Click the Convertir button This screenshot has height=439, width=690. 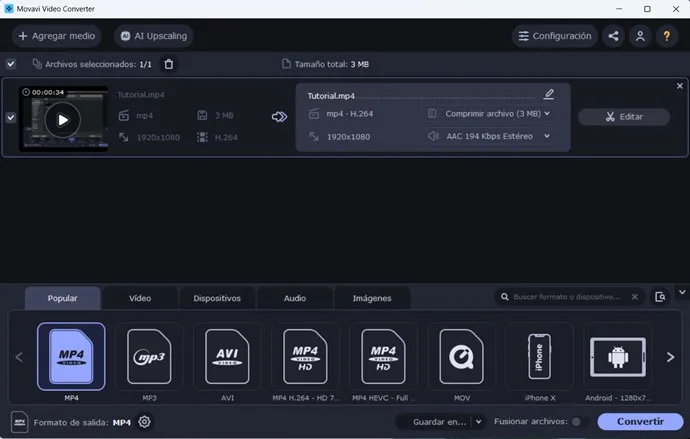click(x=640, y=421)
